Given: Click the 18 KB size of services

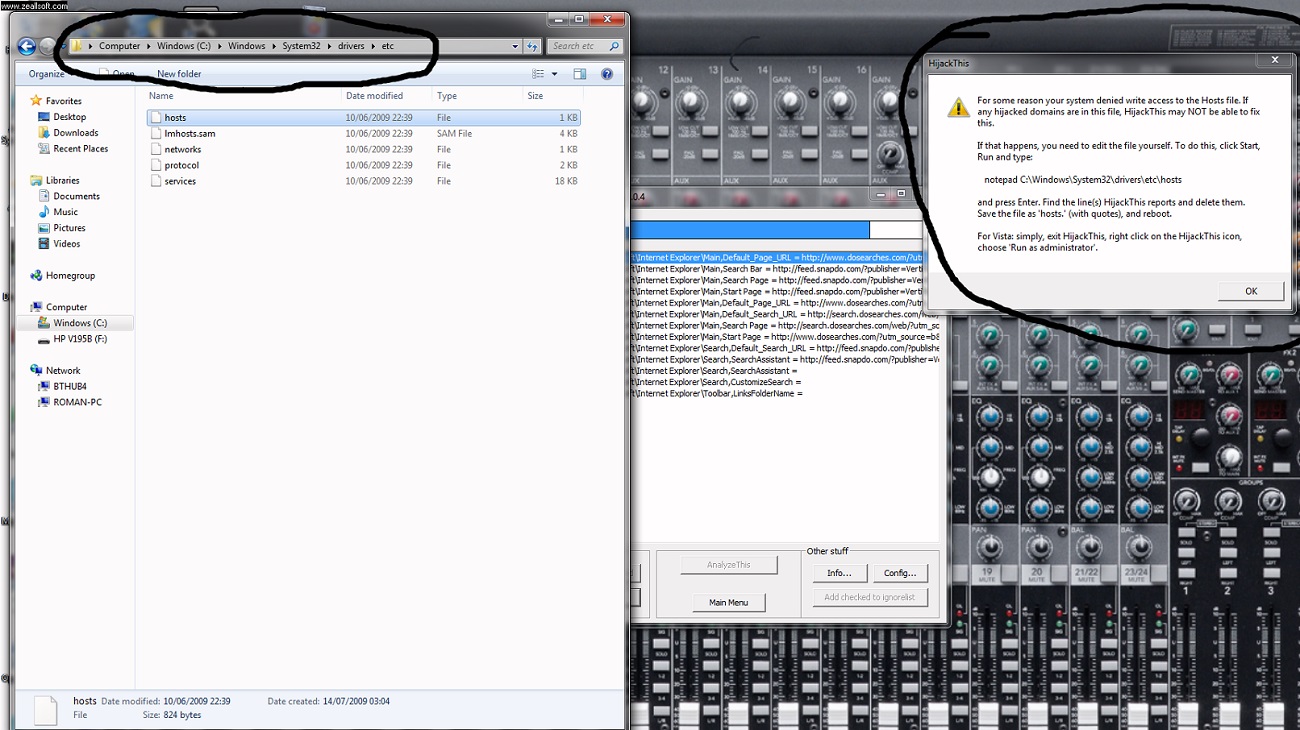Looking at the screenshot, I should click(567, 181).
